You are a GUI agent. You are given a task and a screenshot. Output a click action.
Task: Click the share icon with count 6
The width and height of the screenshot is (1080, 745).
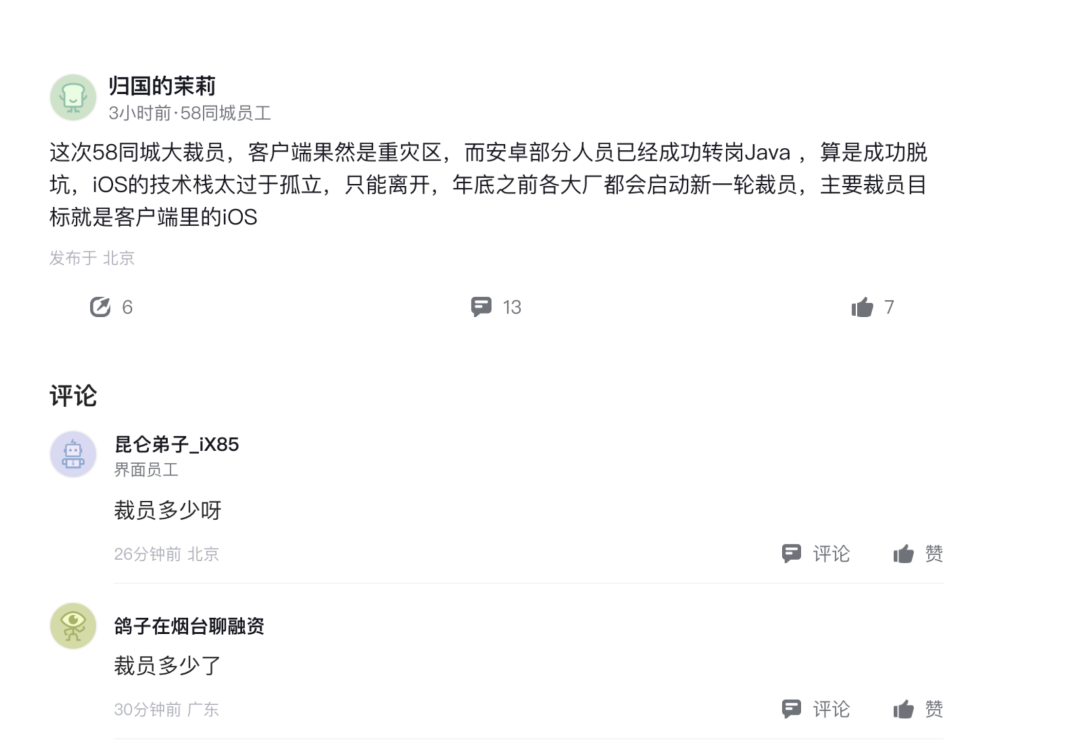101,306
